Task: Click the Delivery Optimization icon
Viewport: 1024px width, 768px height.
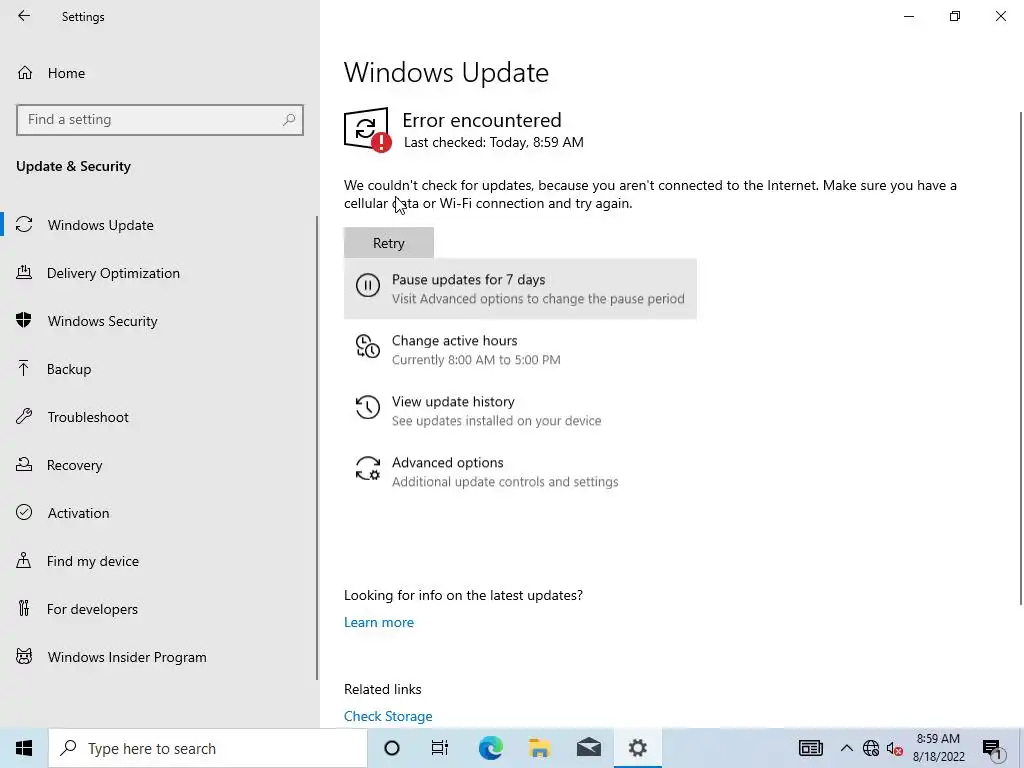Action: 24,272
